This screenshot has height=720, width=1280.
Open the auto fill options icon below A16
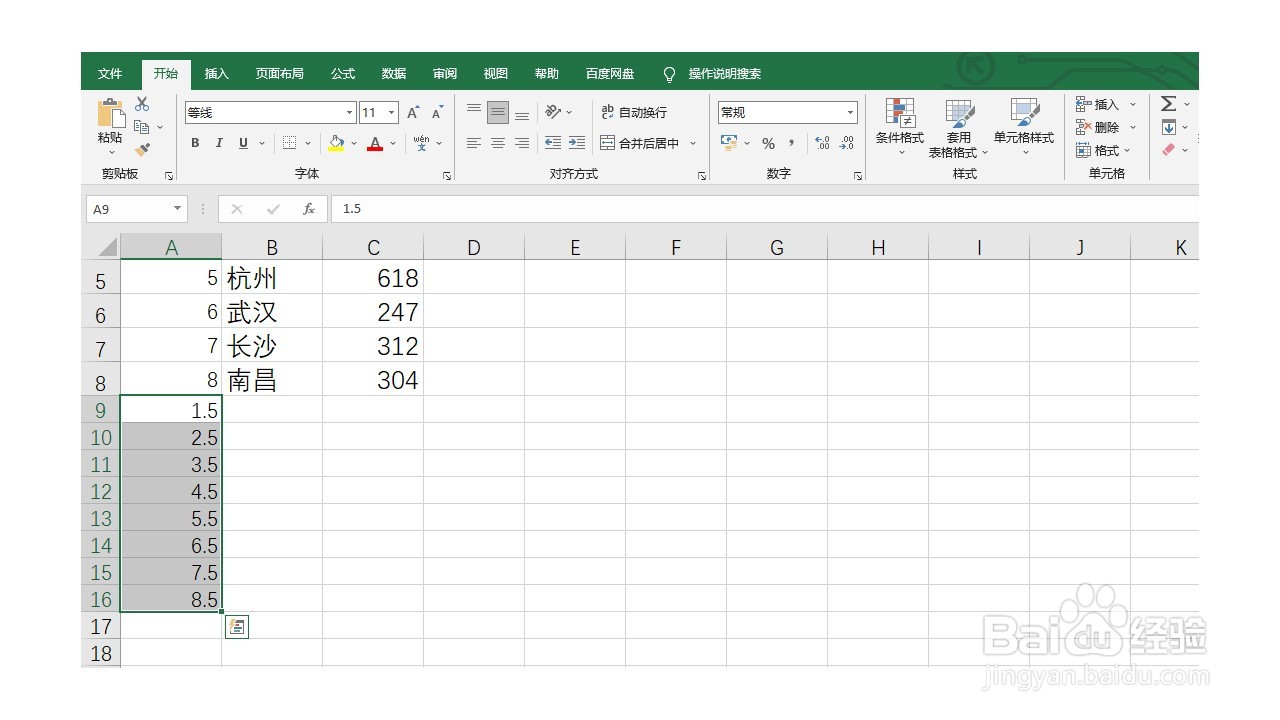tap(237, 627)
